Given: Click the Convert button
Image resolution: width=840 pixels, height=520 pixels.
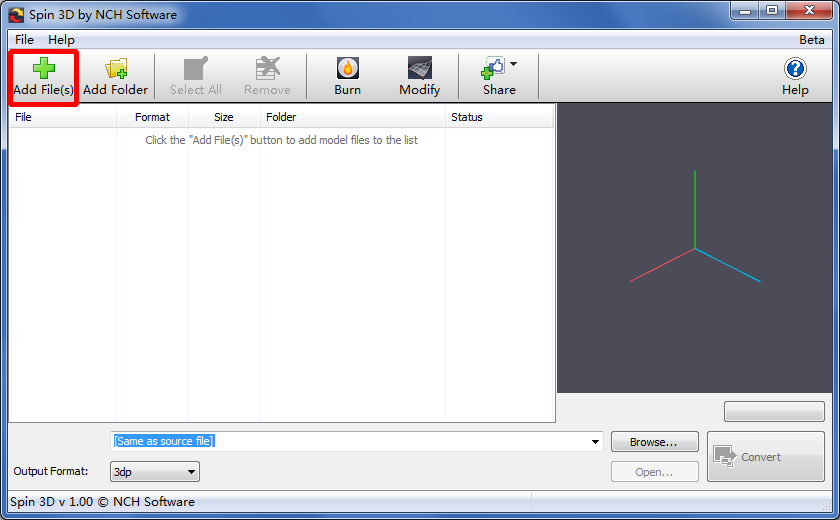Looking at the screenshot, I should click(766, 457).
